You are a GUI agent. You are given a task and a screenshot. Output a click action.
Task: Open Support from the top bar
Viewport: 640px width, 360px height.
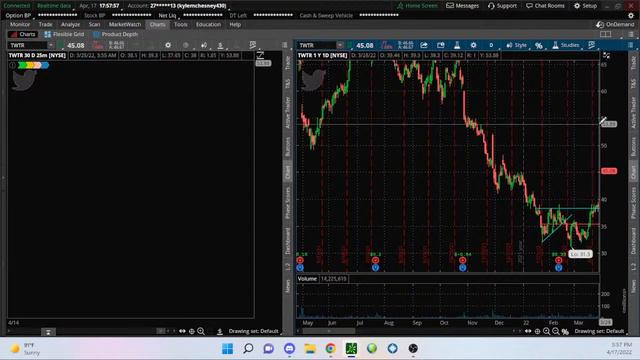coord(502,6)
